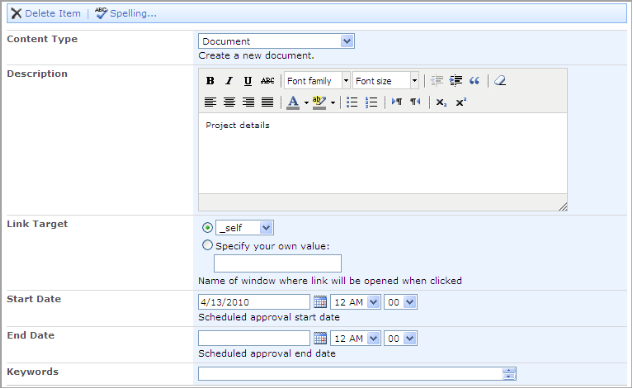Click the End Date input field
Image resolution: width=633 pixels, height=389 pixels.
(x=254, y=338)
